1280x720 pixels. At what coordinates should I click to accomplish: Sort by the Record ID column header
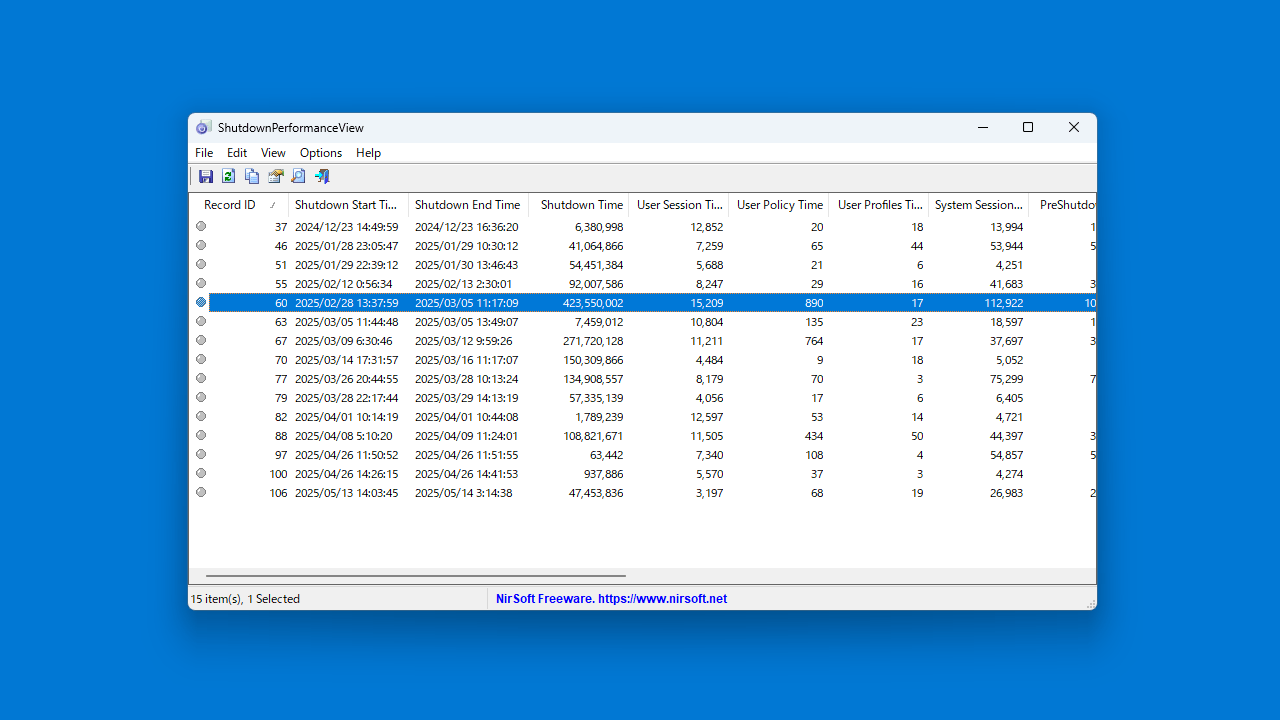239,205
